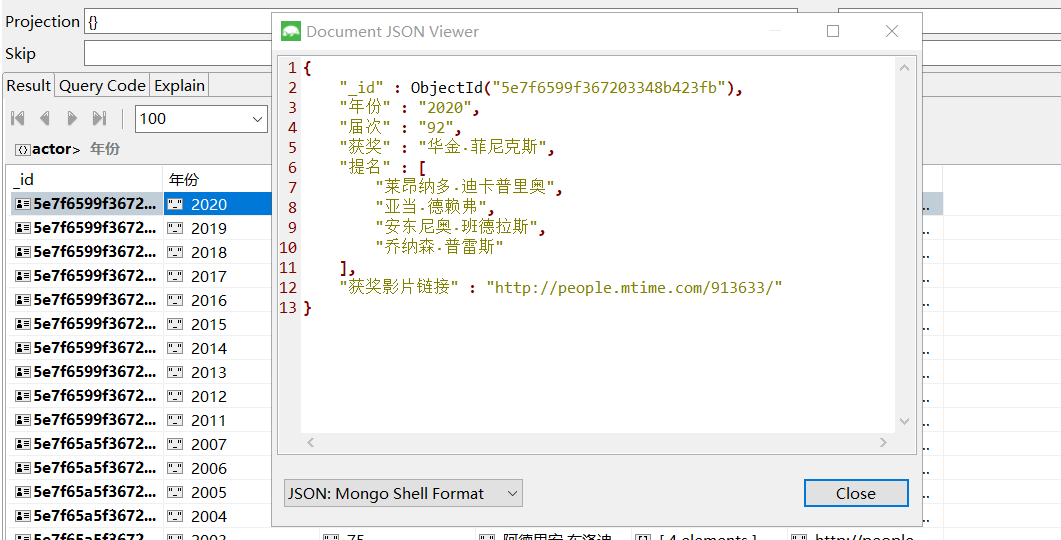
Task: Select the row with year 2006
Action: tap(141, 468)
